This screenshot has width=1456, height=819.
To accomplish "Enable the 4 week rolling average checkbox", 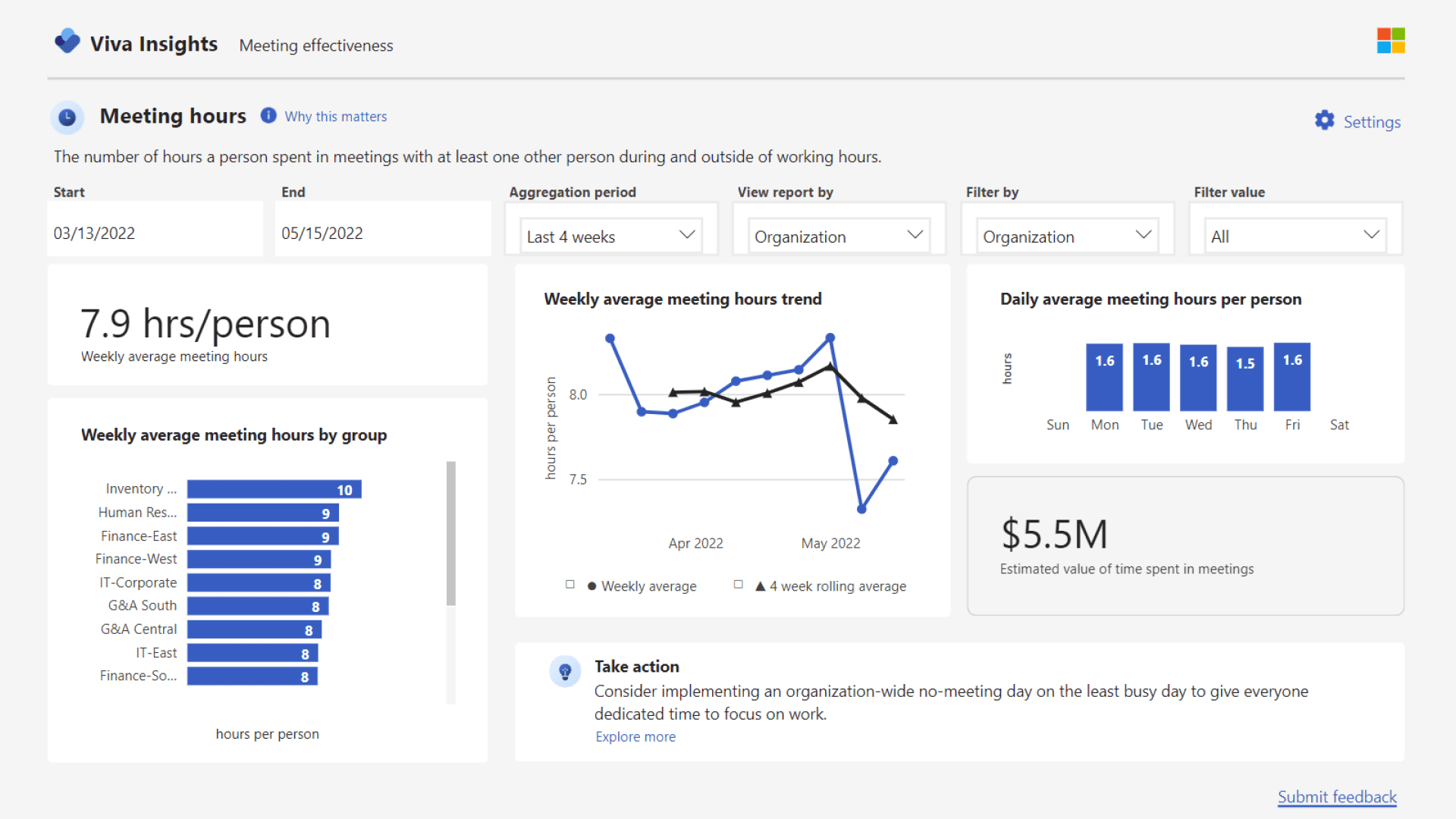I will coord(739,584).
